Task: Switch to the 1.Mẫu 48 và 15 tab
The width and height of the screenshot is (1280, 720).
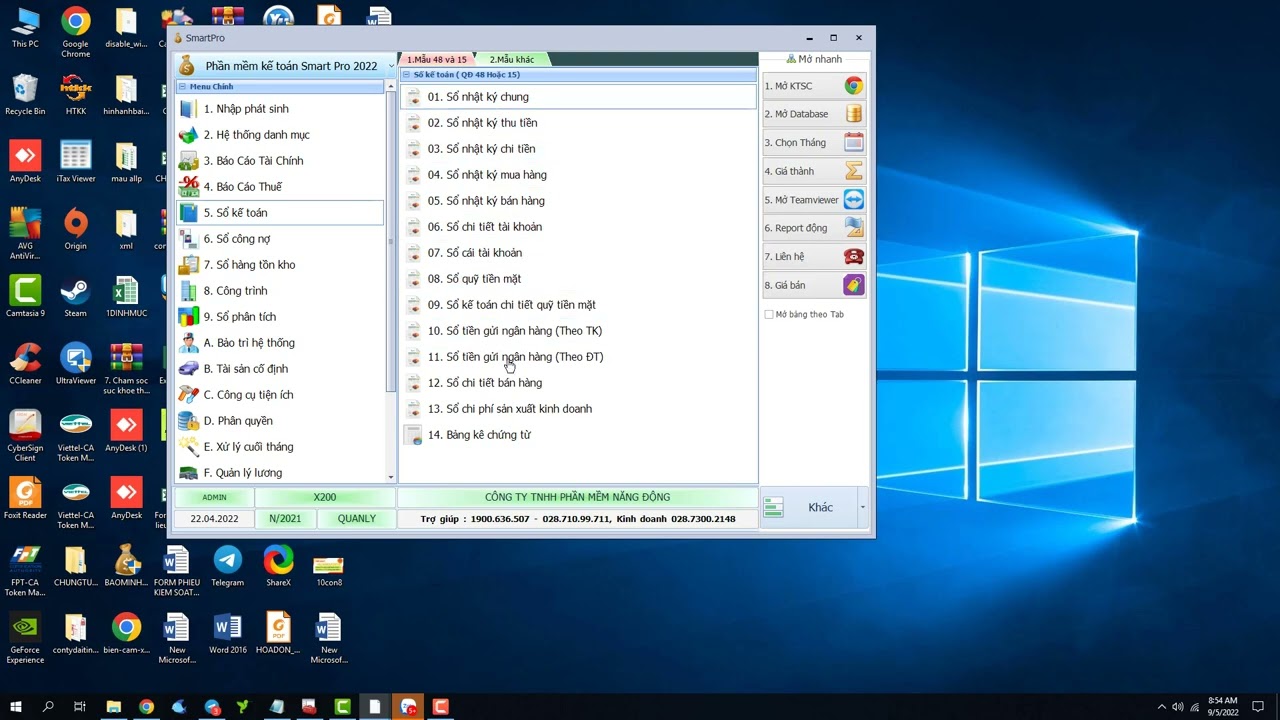Action: click(x=436, y=60)
